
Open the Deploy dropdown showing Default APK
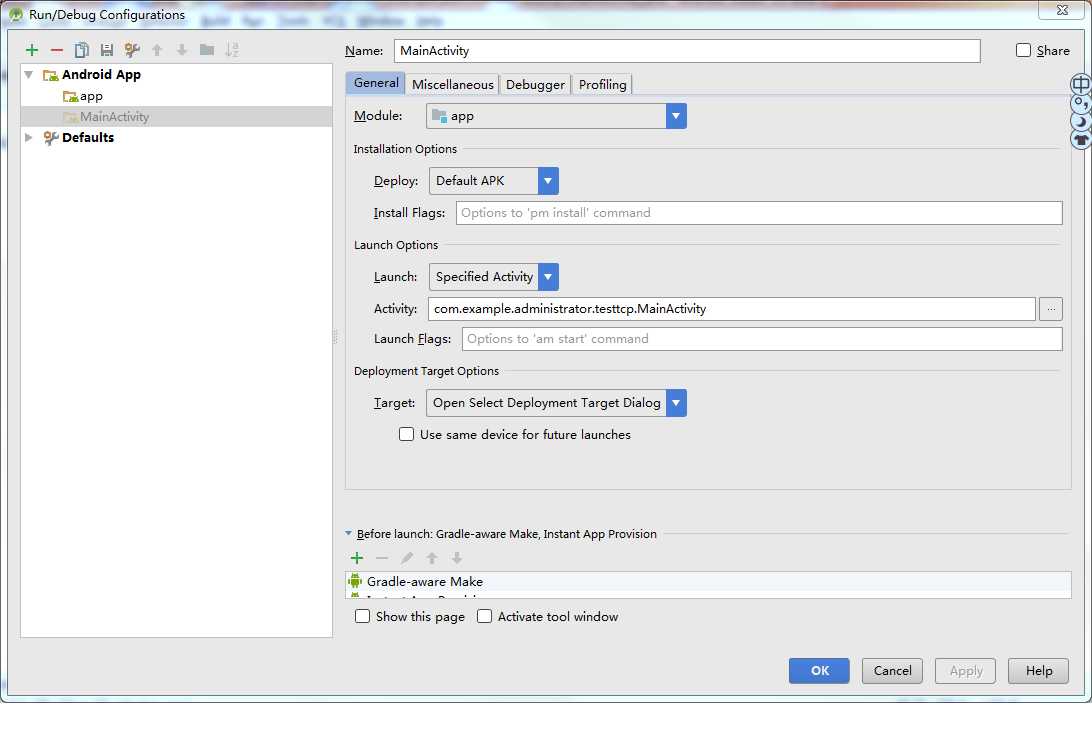(x=494, y=180)
